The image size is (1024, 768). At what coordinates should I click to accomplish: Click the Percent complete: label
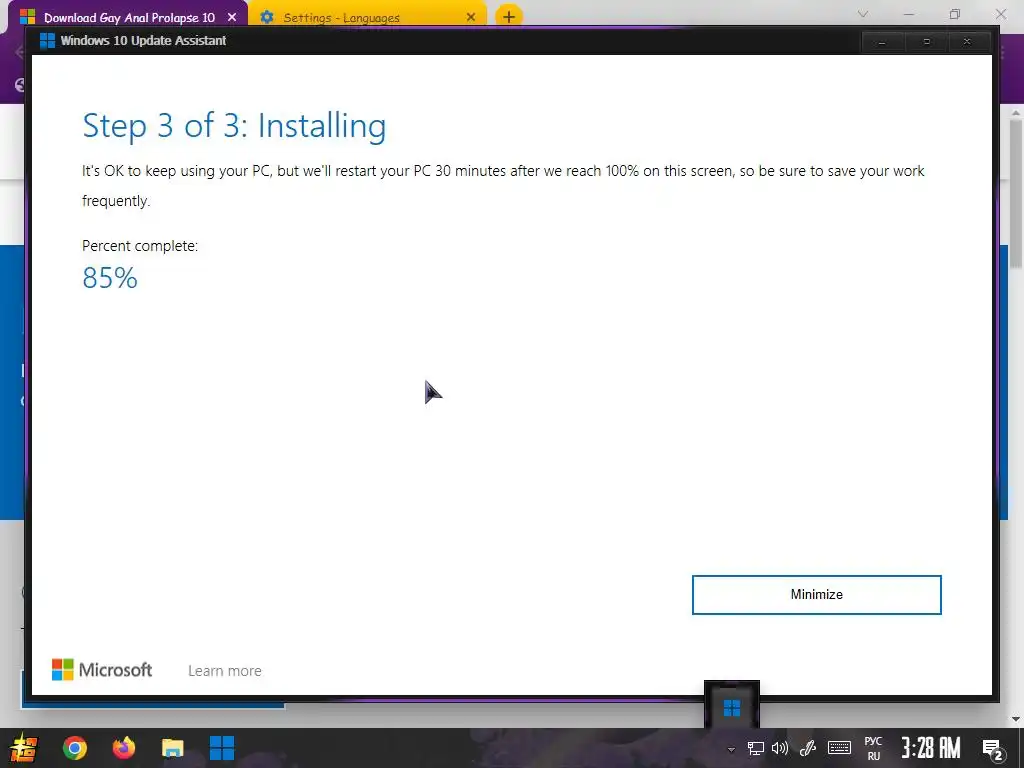(x=140, y=246)
